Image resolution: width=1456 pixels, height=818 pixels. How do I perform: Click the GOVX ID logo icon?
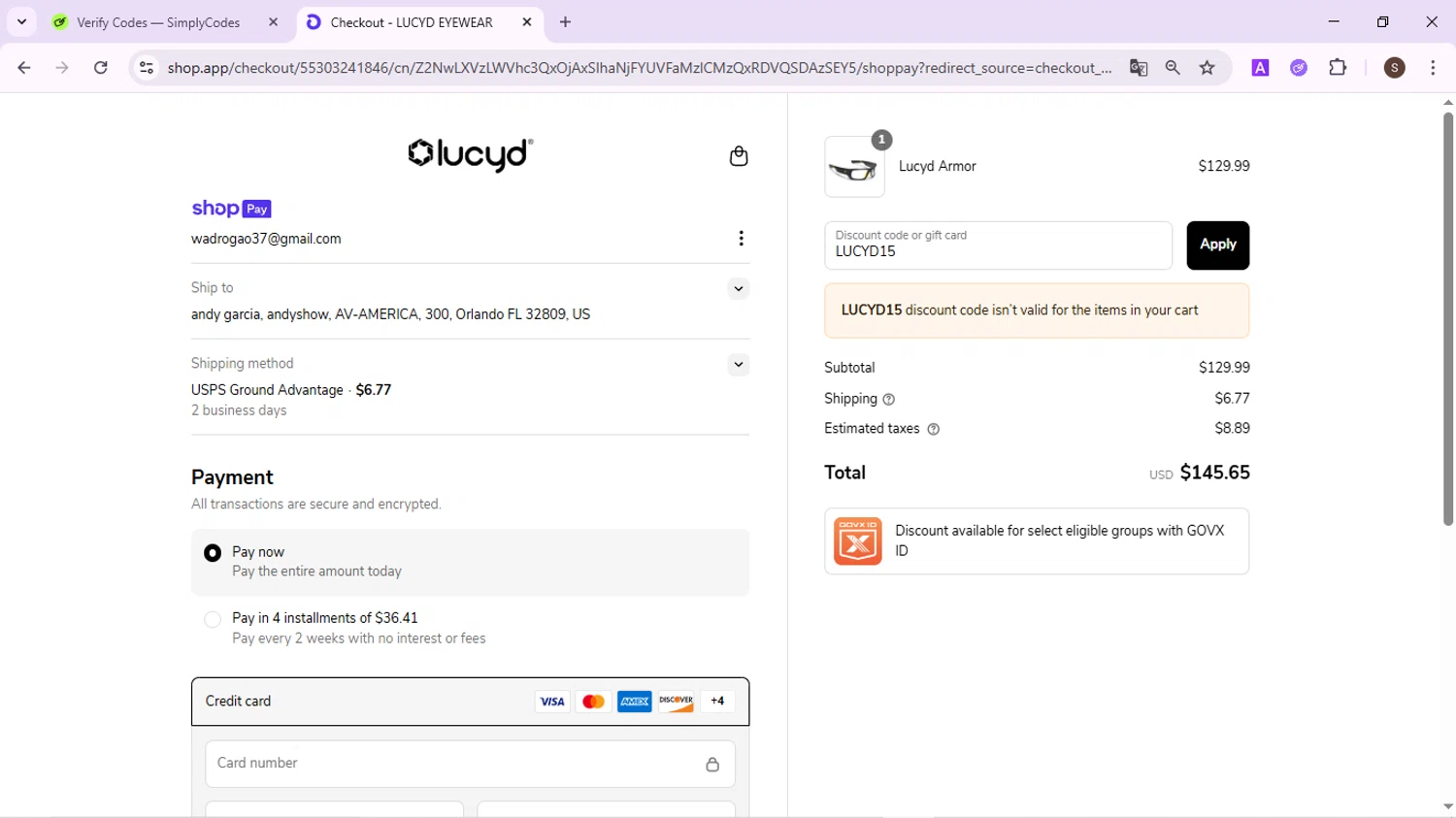click(857, 541)
